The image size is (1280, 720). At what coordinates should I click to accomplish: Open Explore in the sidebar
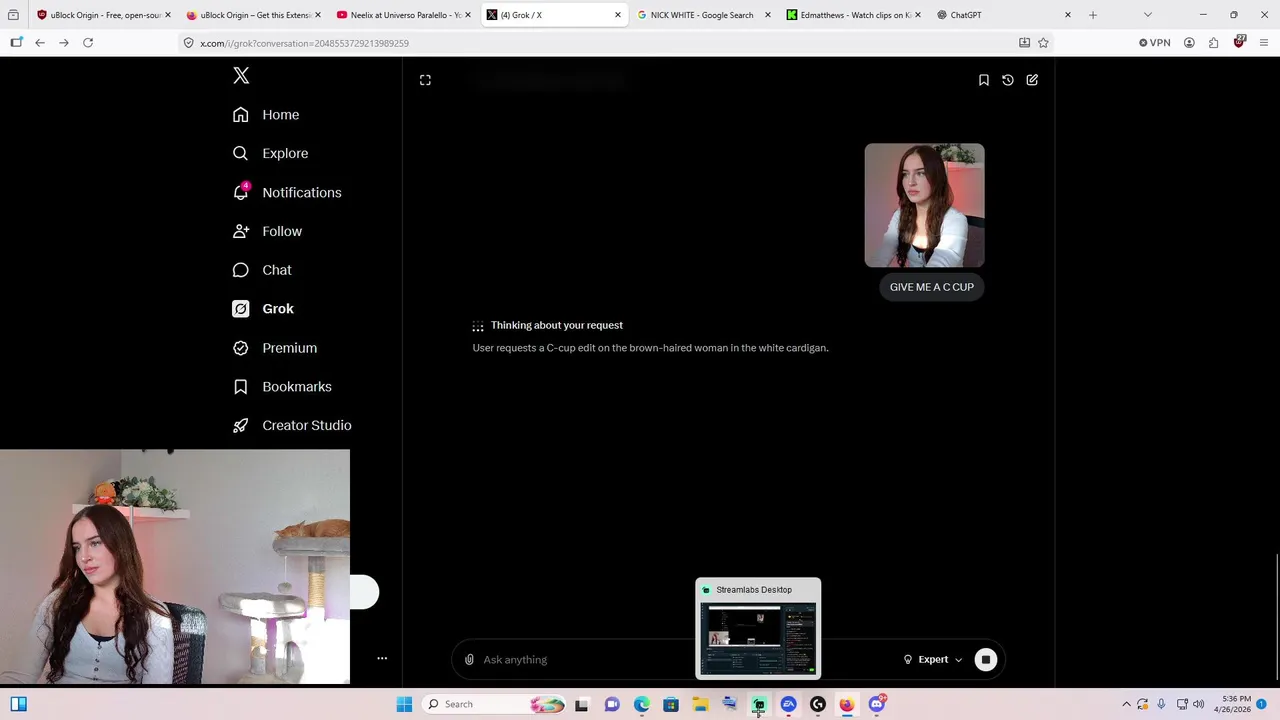point(270,153)
